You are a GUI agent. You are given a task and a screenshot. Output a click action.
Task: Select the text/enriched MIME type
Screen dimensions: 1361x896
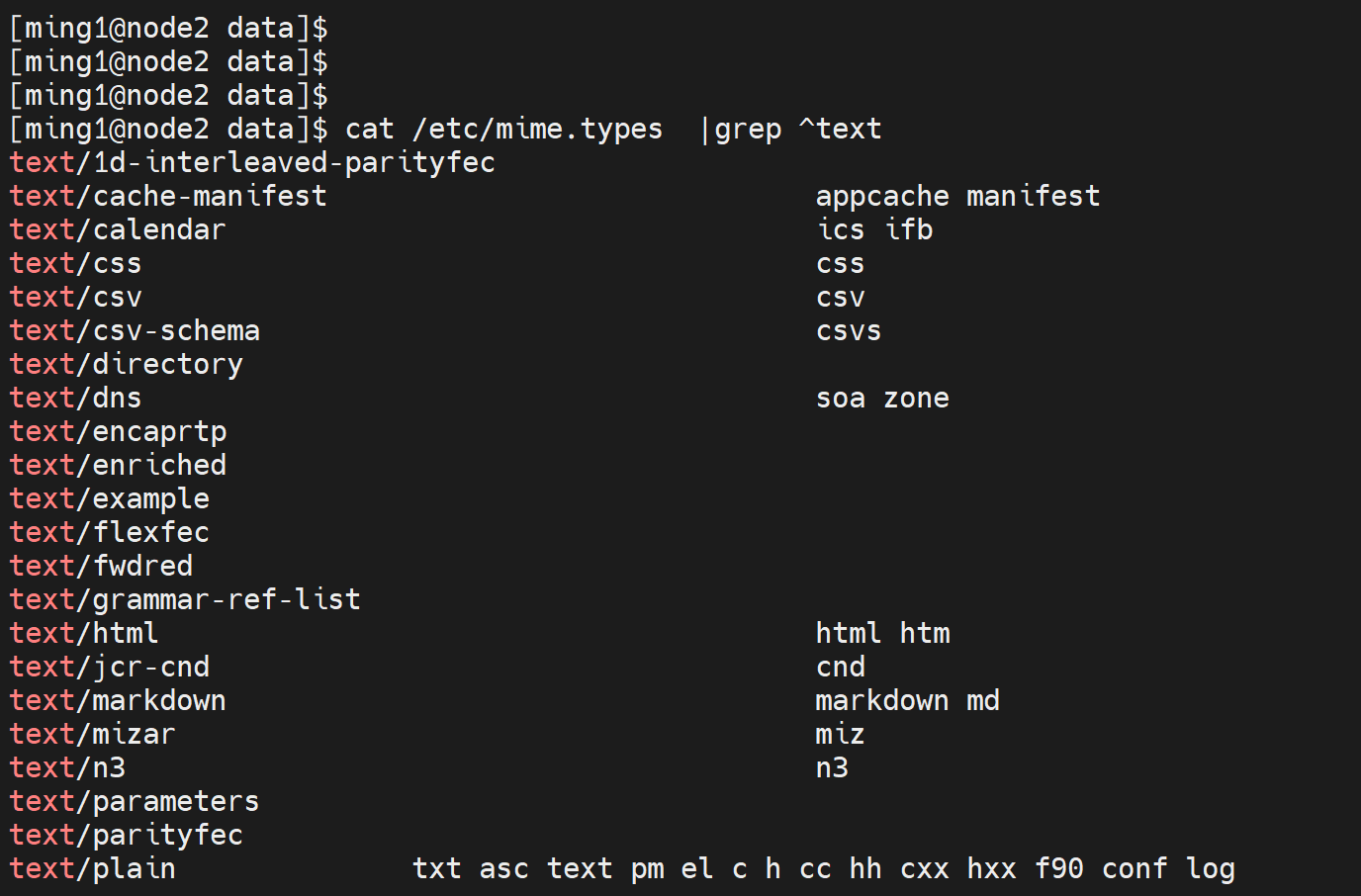118,466
